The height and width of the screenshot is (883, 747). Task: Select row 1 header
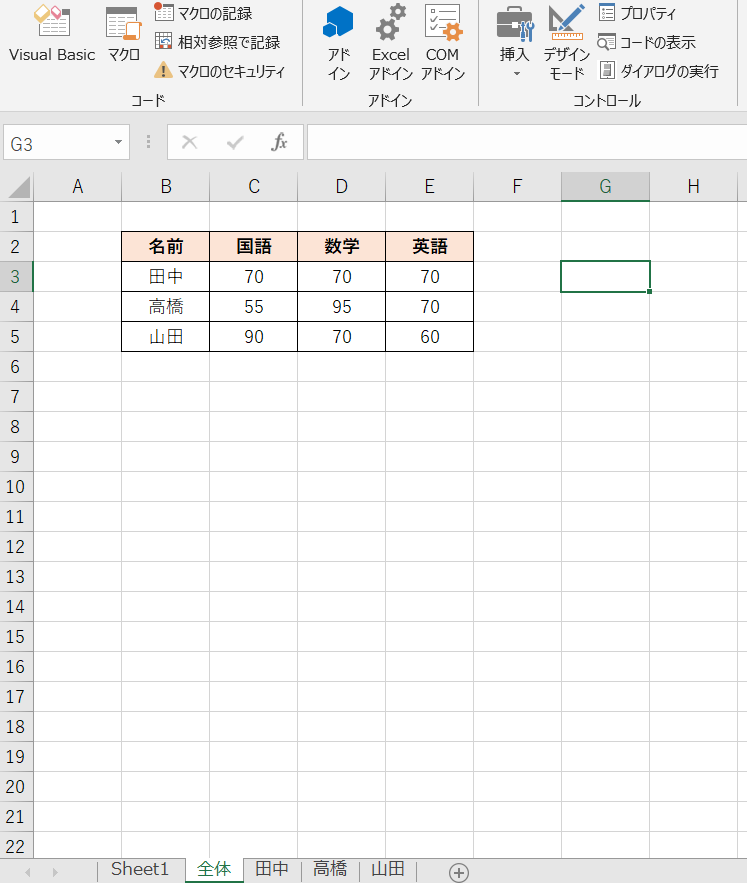(x=16, y=217)
